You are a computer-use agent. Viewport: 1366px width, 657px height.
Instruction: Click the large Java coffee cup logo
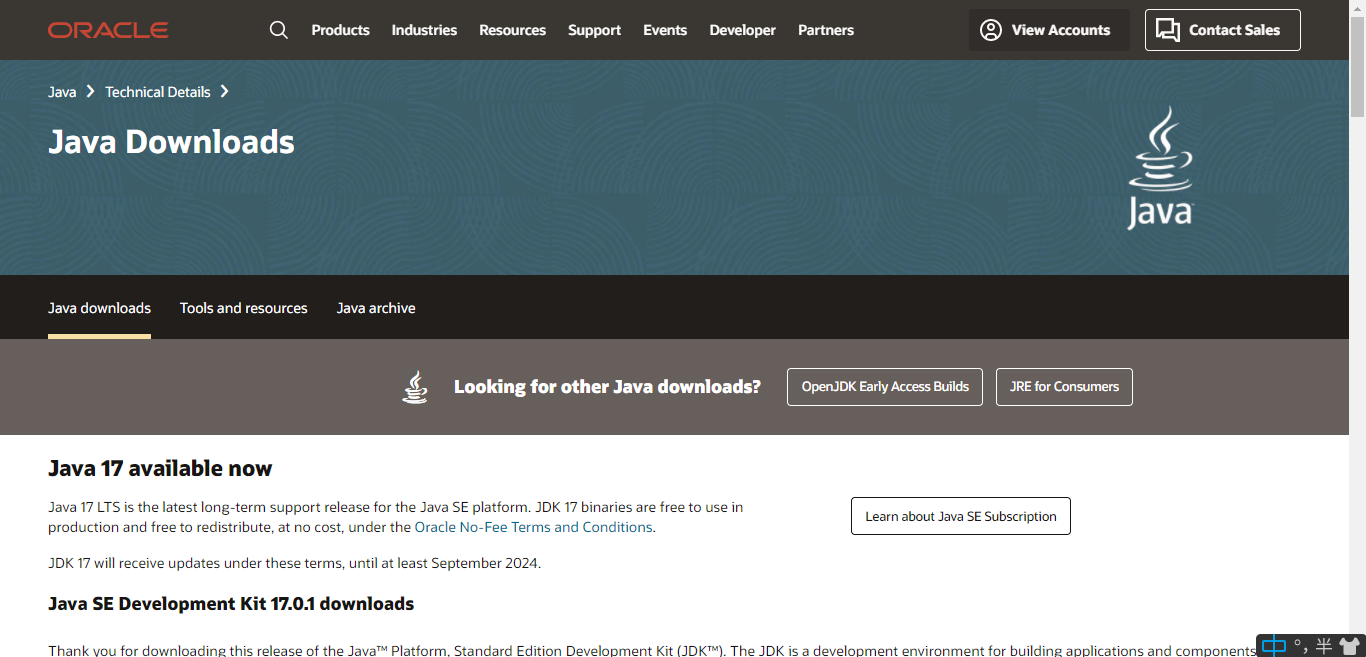coord(1161,168)
